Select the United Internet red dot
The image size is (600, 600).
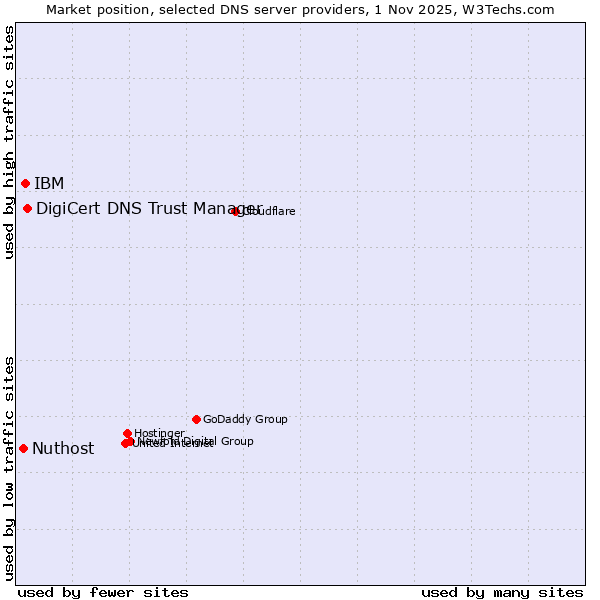click(125, 443)
